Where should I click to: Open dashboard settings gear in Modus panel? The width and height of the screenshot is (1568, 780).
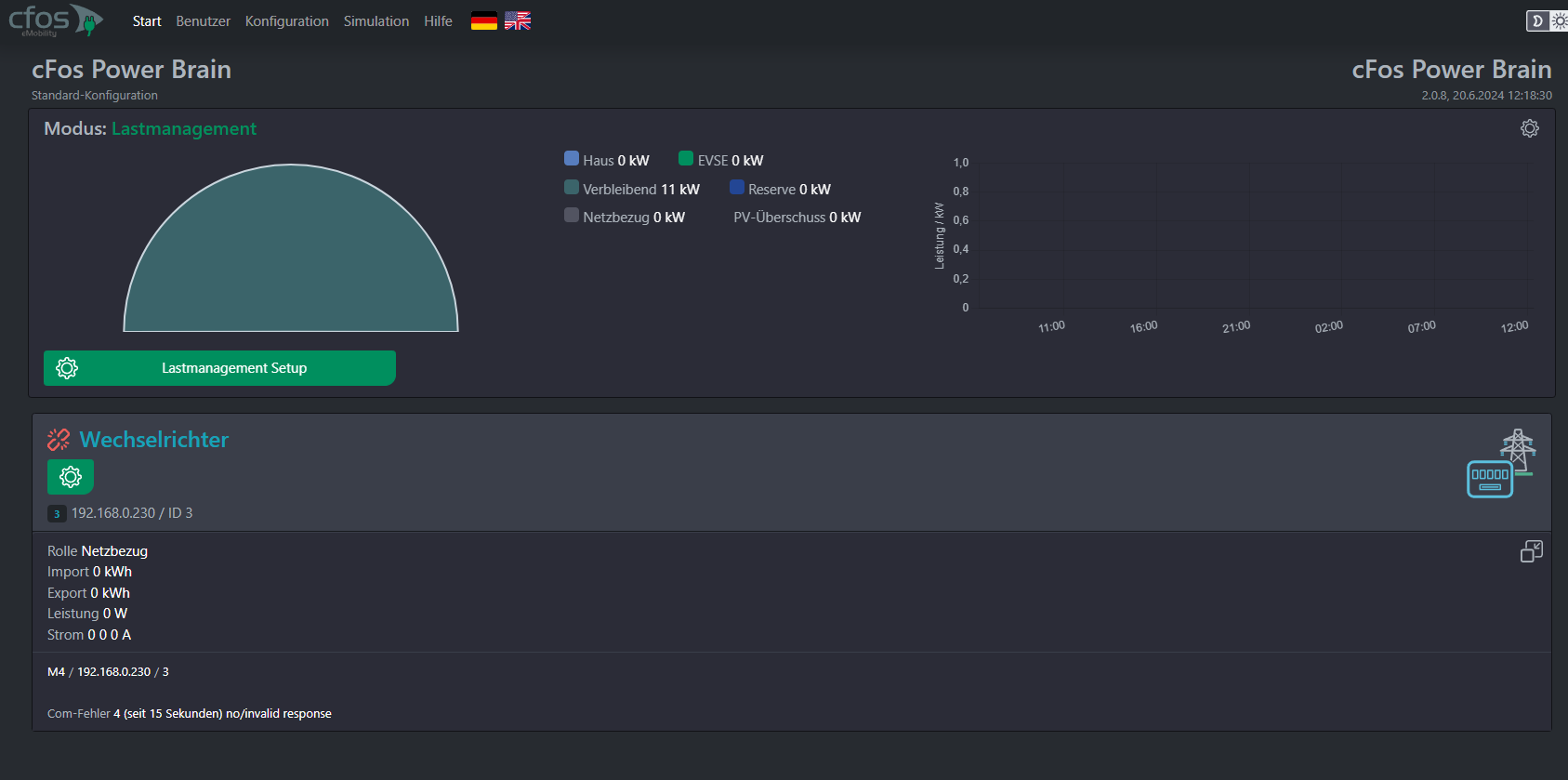click(1529, 128)
